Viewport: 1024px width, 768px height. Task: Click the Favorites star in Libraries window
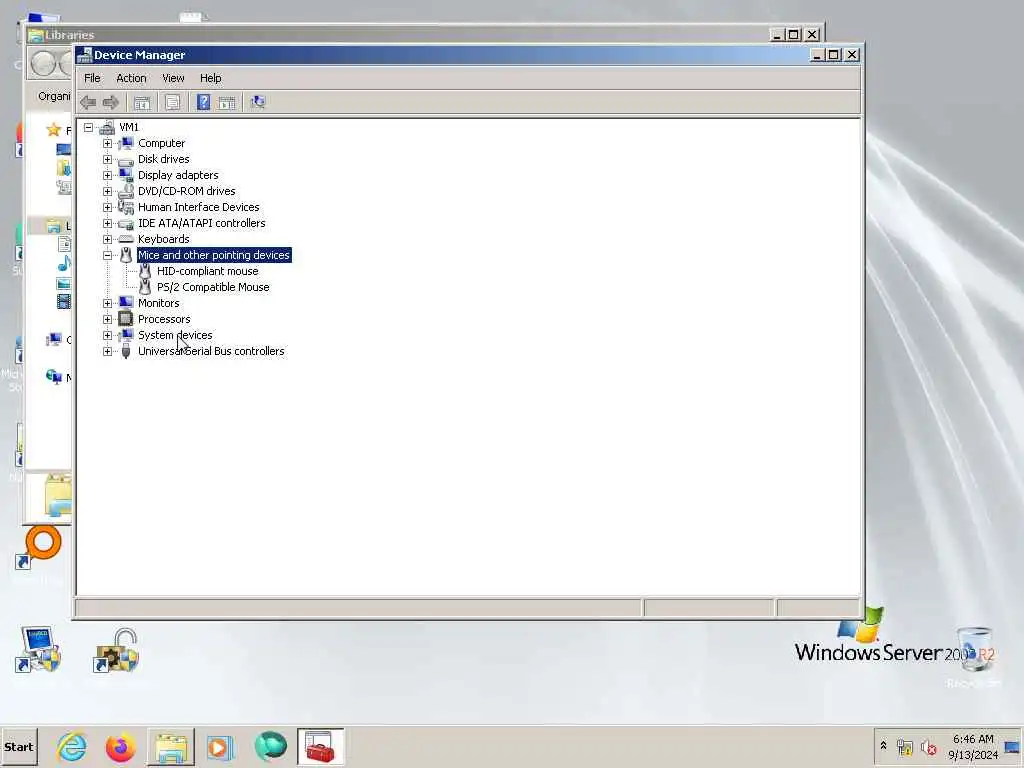tap(54, 130)
